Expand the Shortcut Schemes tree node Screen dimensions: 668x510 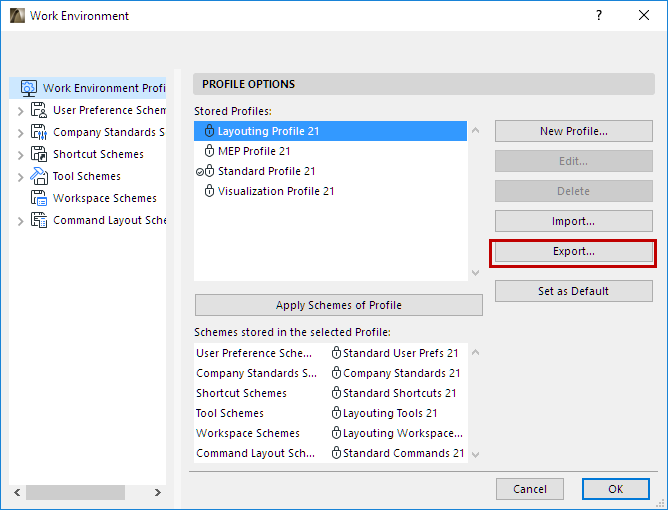[x=20, y=154]
